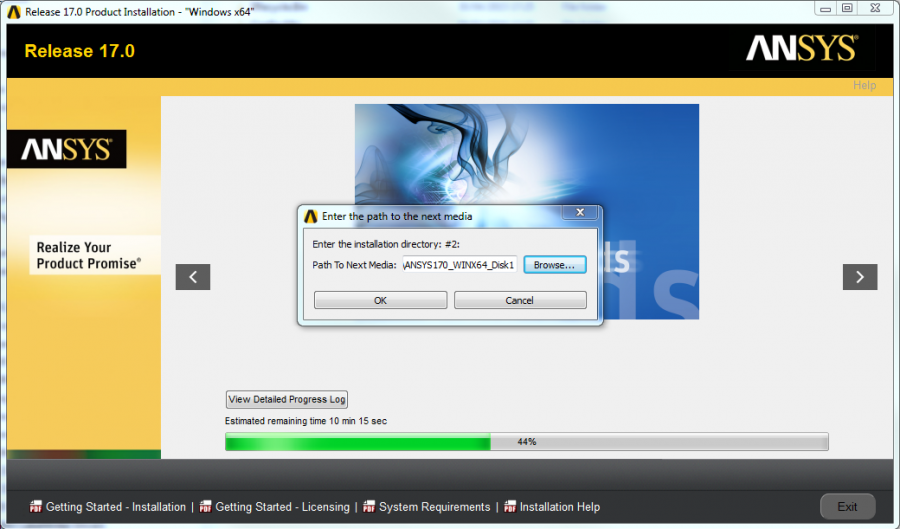Image resolution: width=900 pixels, height=529 pixels.
Task: Click the 'Release 17.0' header text
Action: point(79,51)
